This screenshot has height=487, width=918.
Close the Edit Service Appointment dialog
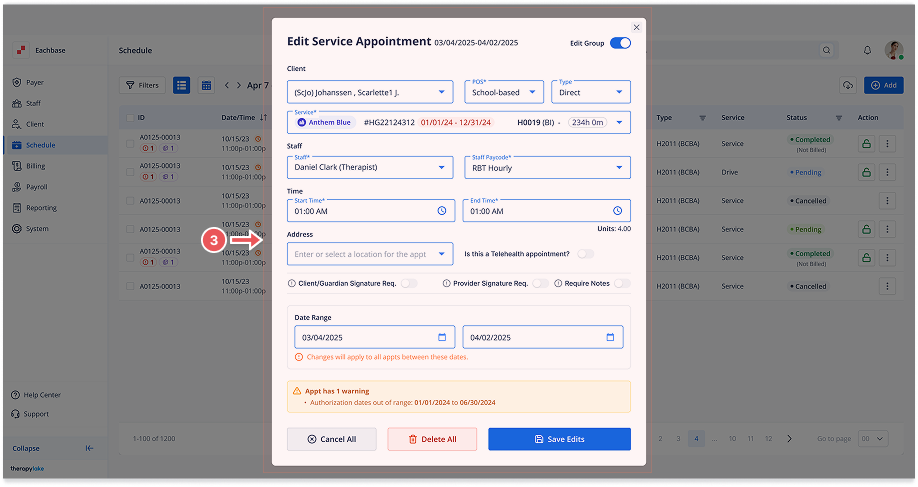point(637,28)
